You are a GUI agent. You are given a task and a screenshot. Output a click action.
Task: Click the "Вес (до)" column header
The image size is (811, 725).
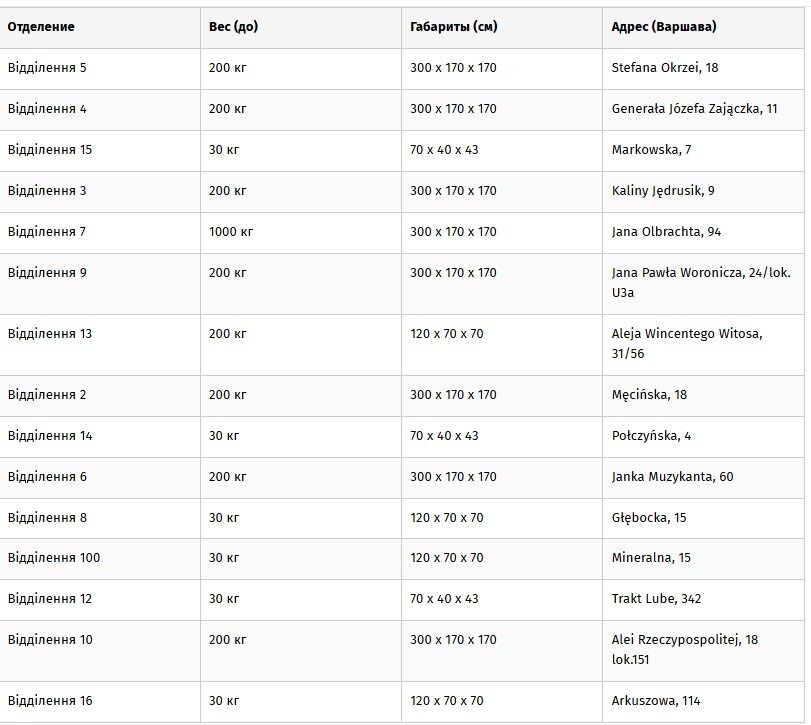click(x=233, y=27)
